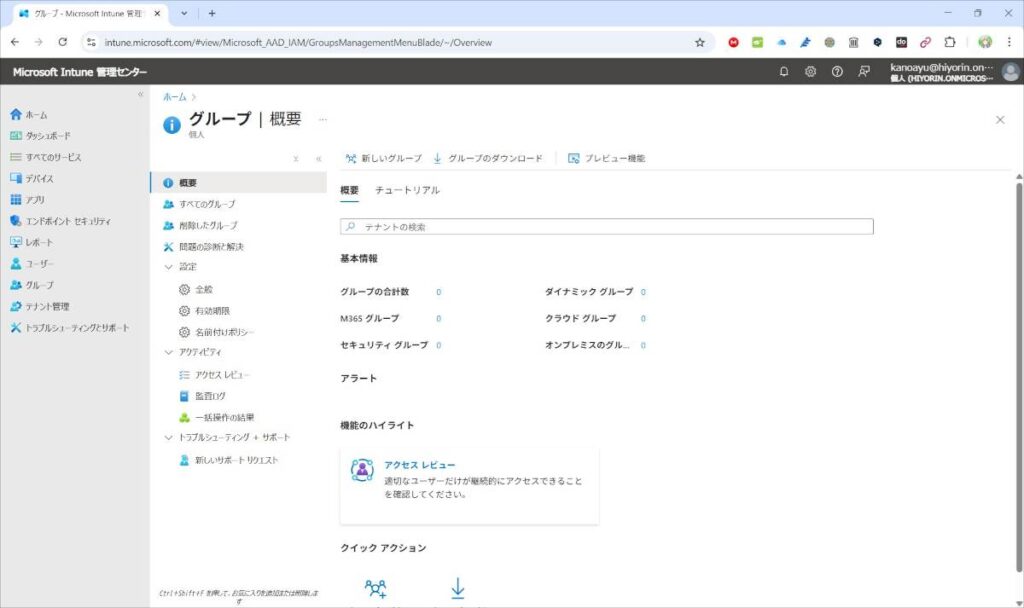Collapse the トラブルシューティング + サポート section
Image resolution: width=1024 pixels, height=608 pixels.
coord(168,438)
